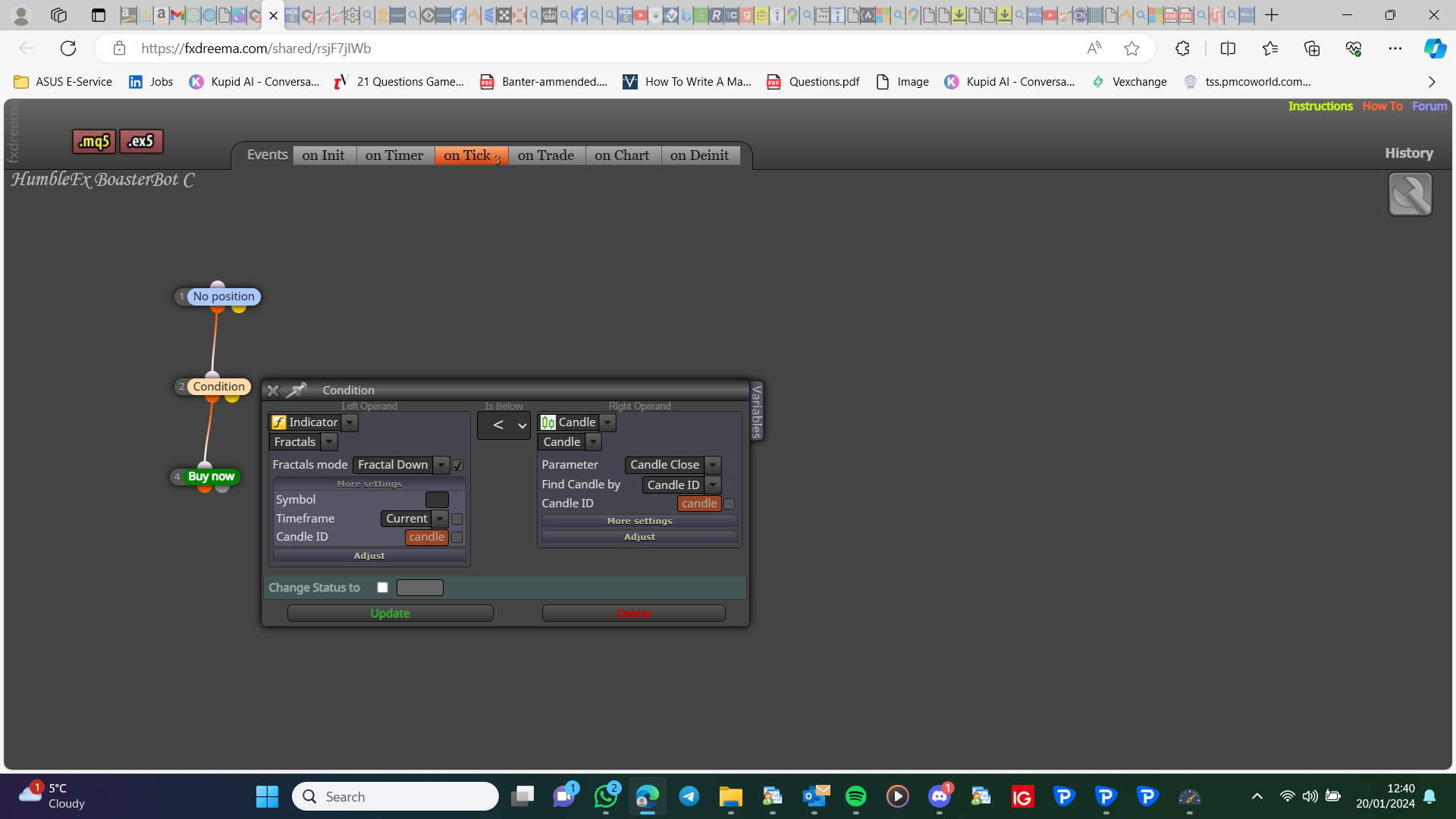Toggle the Find Candle by row checkbox
This screenshot has width=1456, height=819.
[x=729, y=485]
